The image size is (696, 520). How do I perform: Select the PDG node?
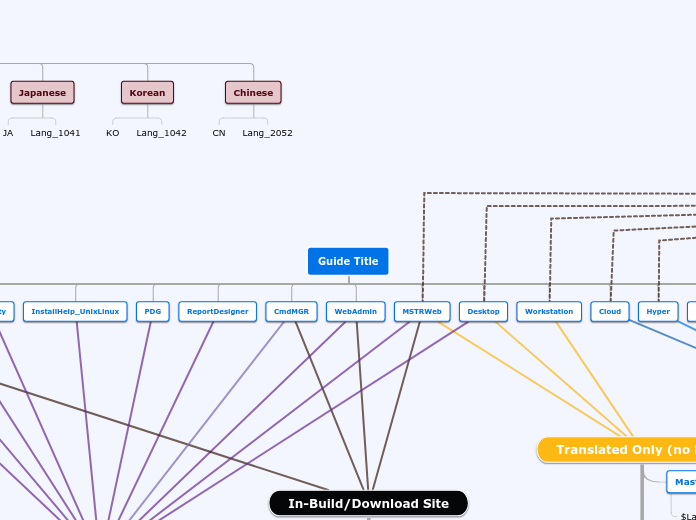click(153, 311)
